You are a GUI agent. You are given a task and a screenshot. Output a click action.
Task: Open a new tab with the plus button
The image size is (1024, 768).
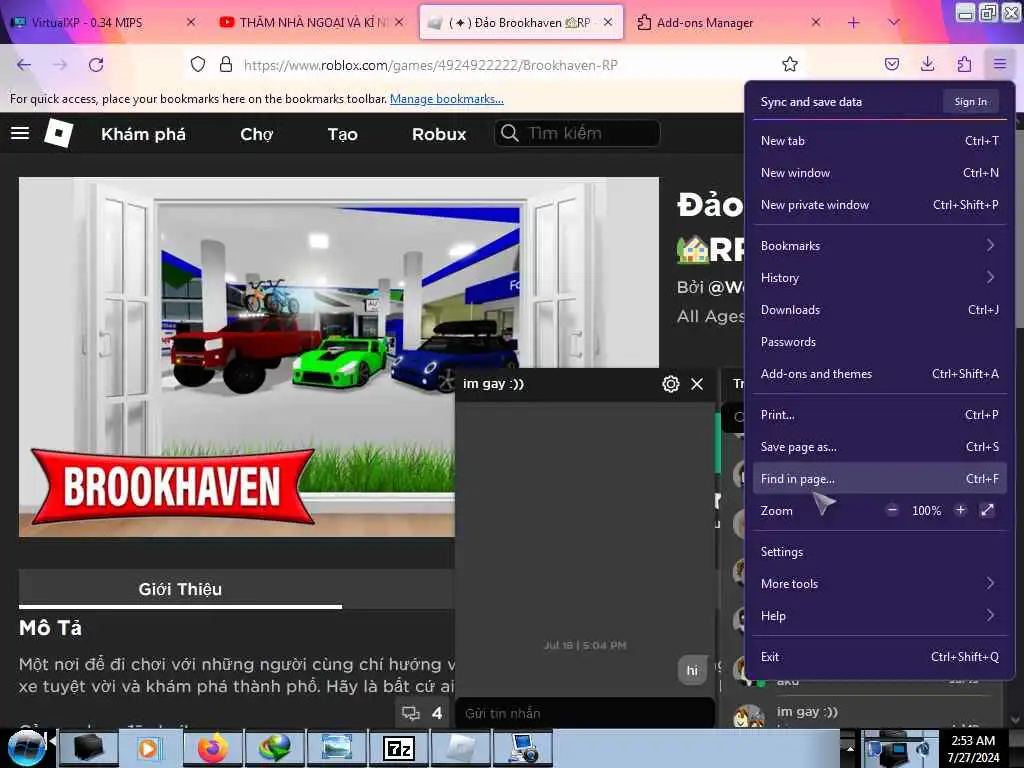853,23
